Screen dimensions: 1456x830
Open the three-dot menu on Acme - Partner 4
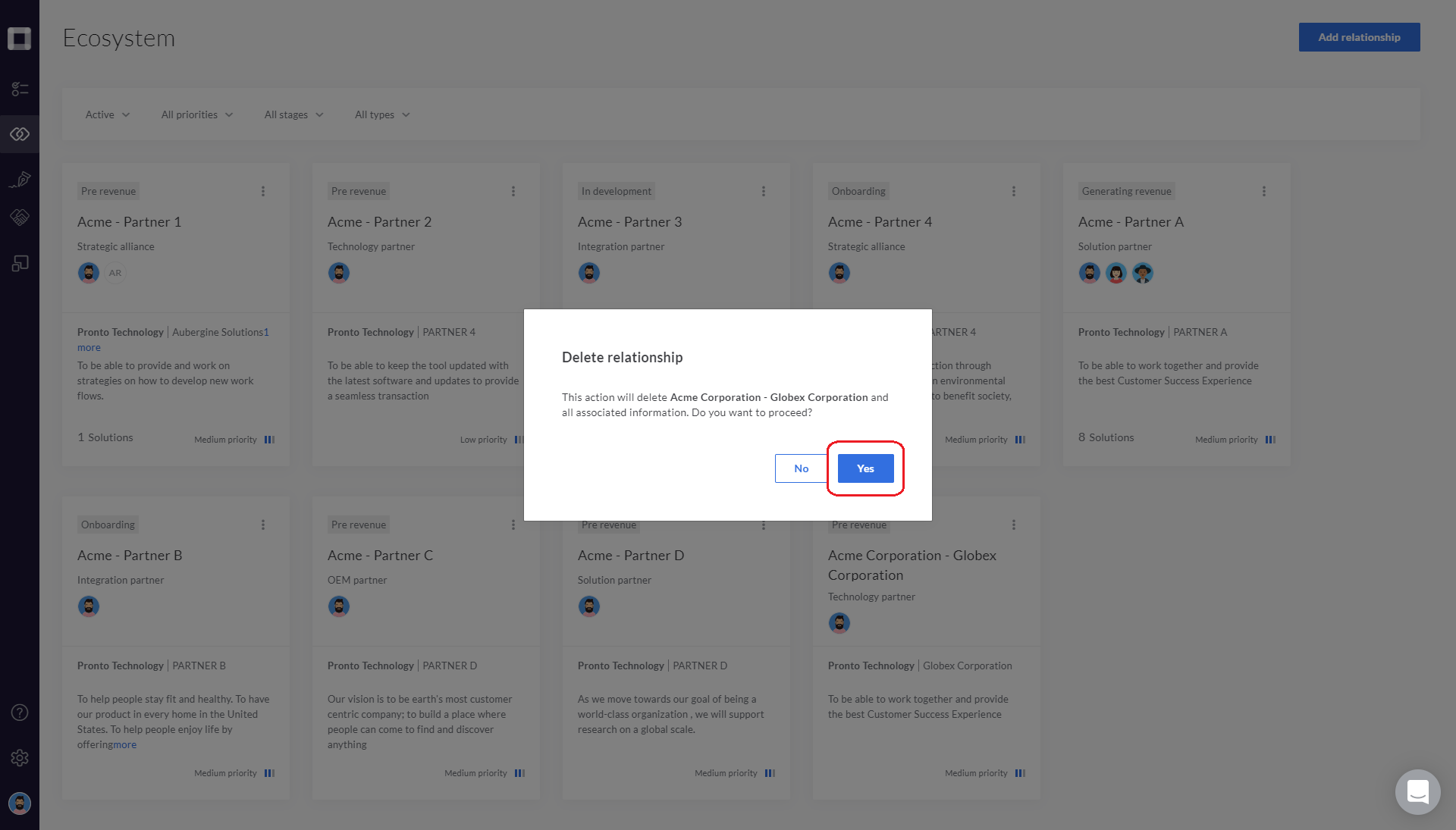pyautogui.click(x=1014, y=191)
